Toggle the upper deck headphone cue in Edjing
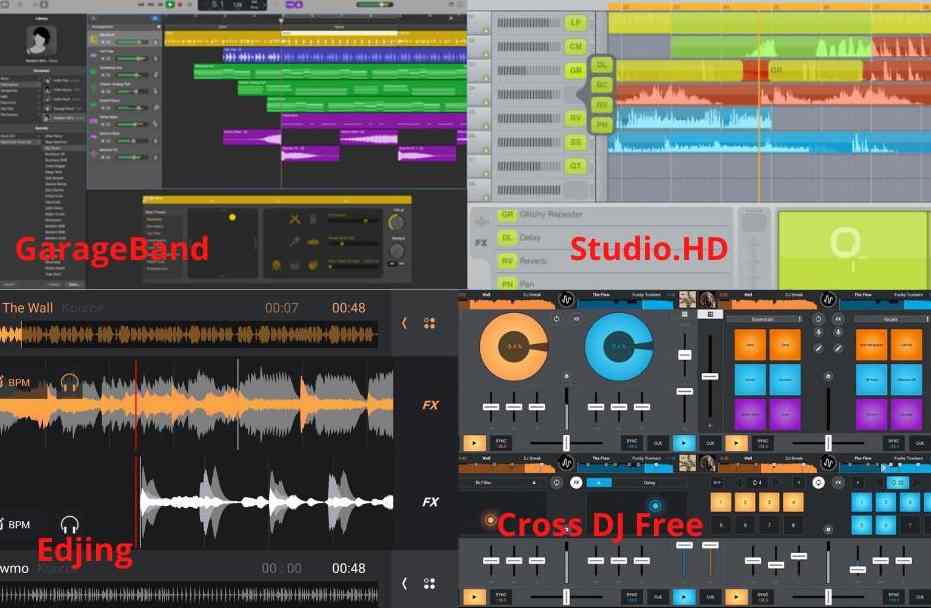The width and height of the screenshot is (931, 608). (69, 382)
